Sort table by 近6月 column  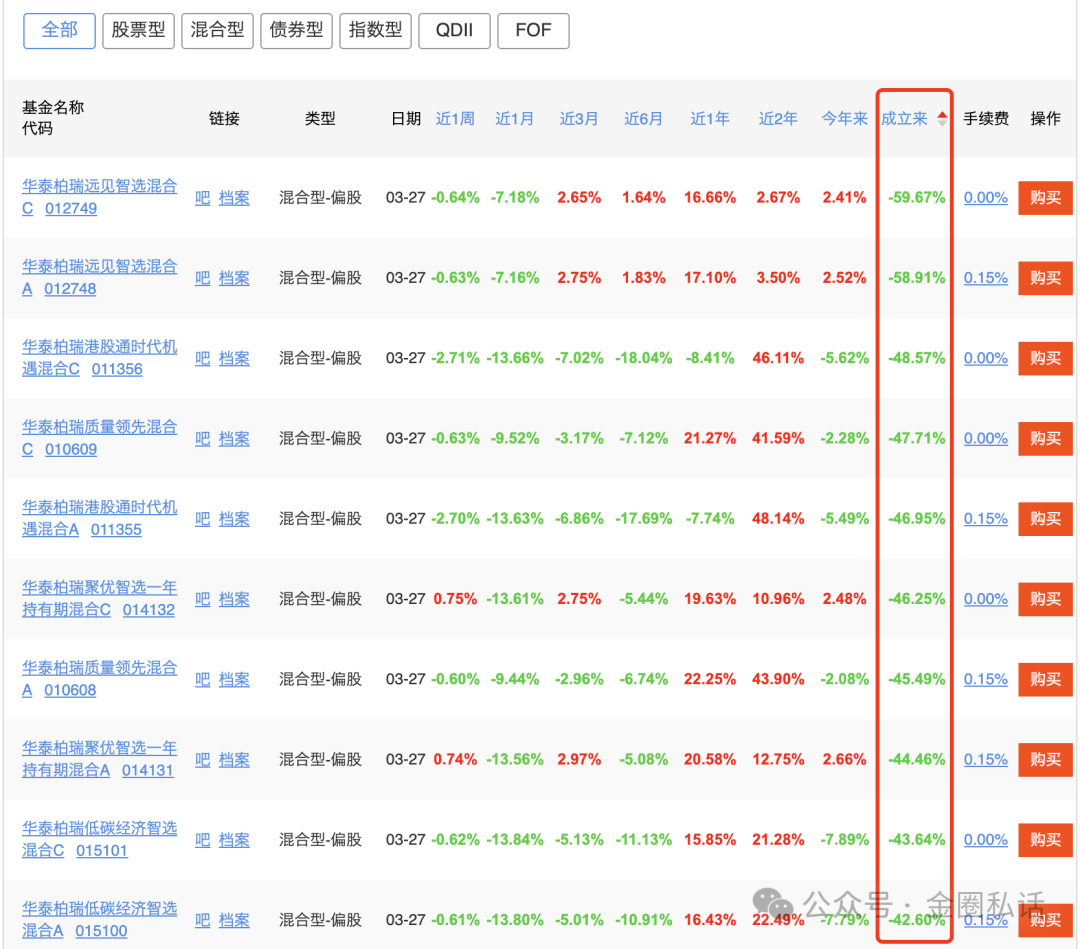tap(643, 119)
